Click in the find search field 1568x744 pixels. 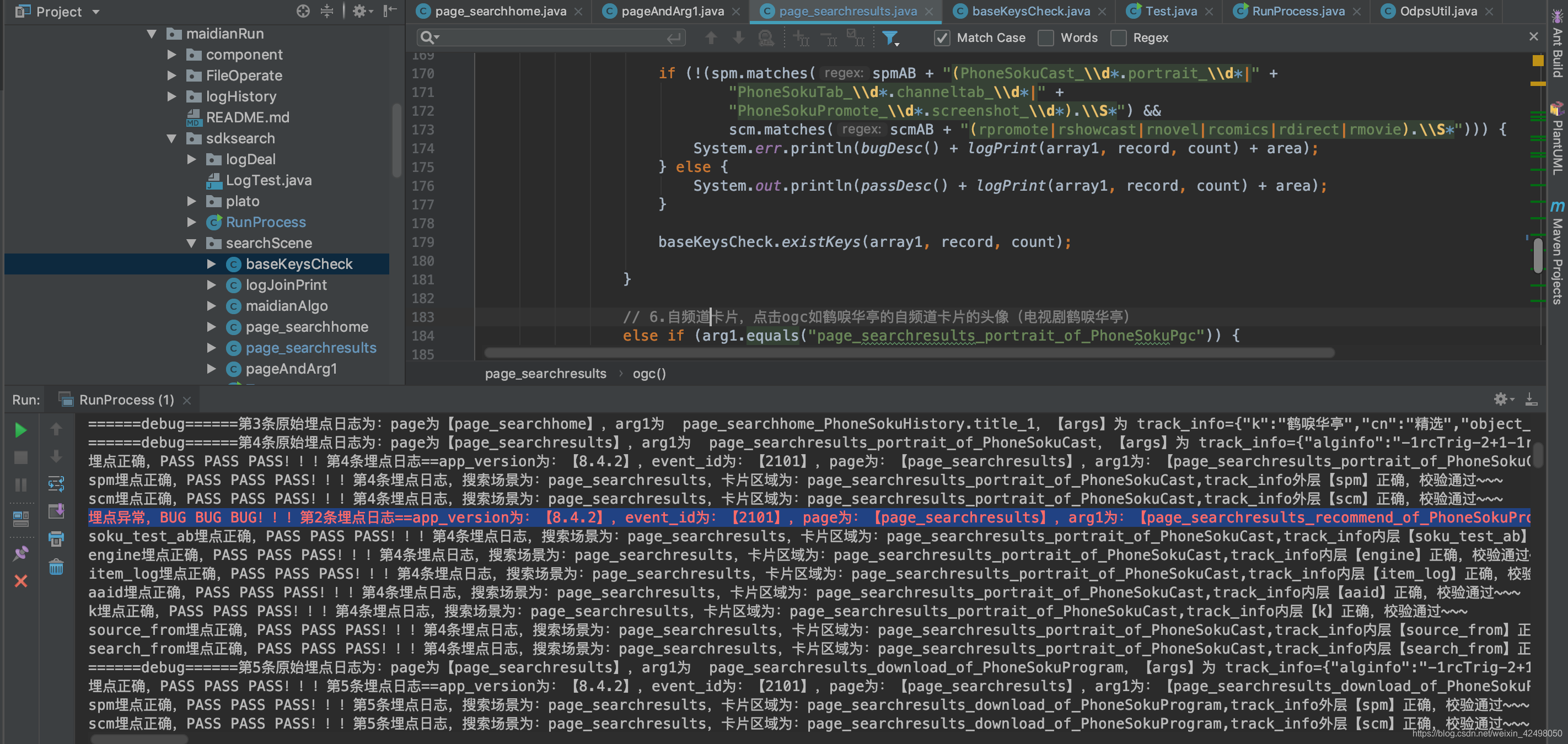click(548, 39)
